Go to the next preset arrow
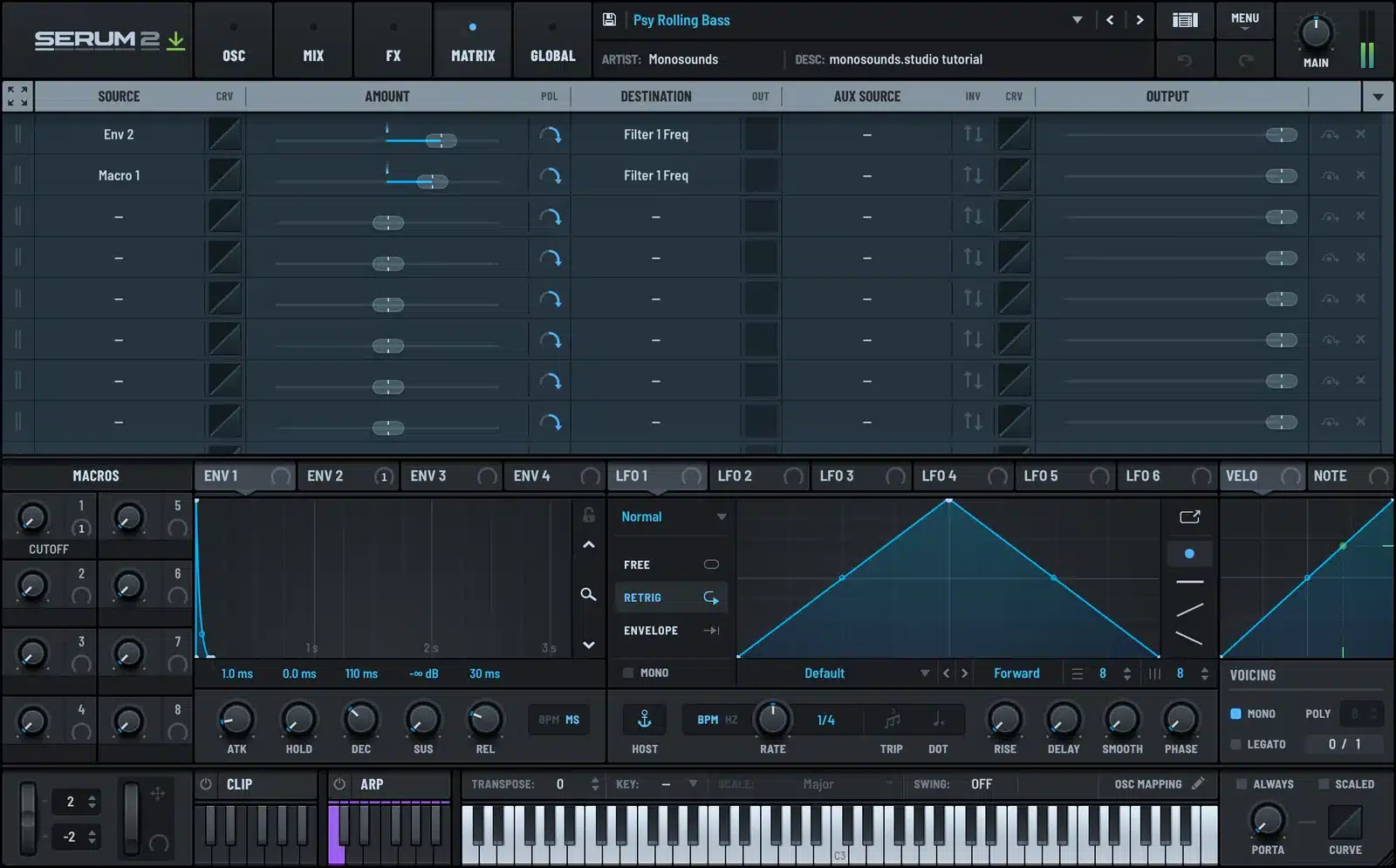1396x868 pixels. (1139, 19)
